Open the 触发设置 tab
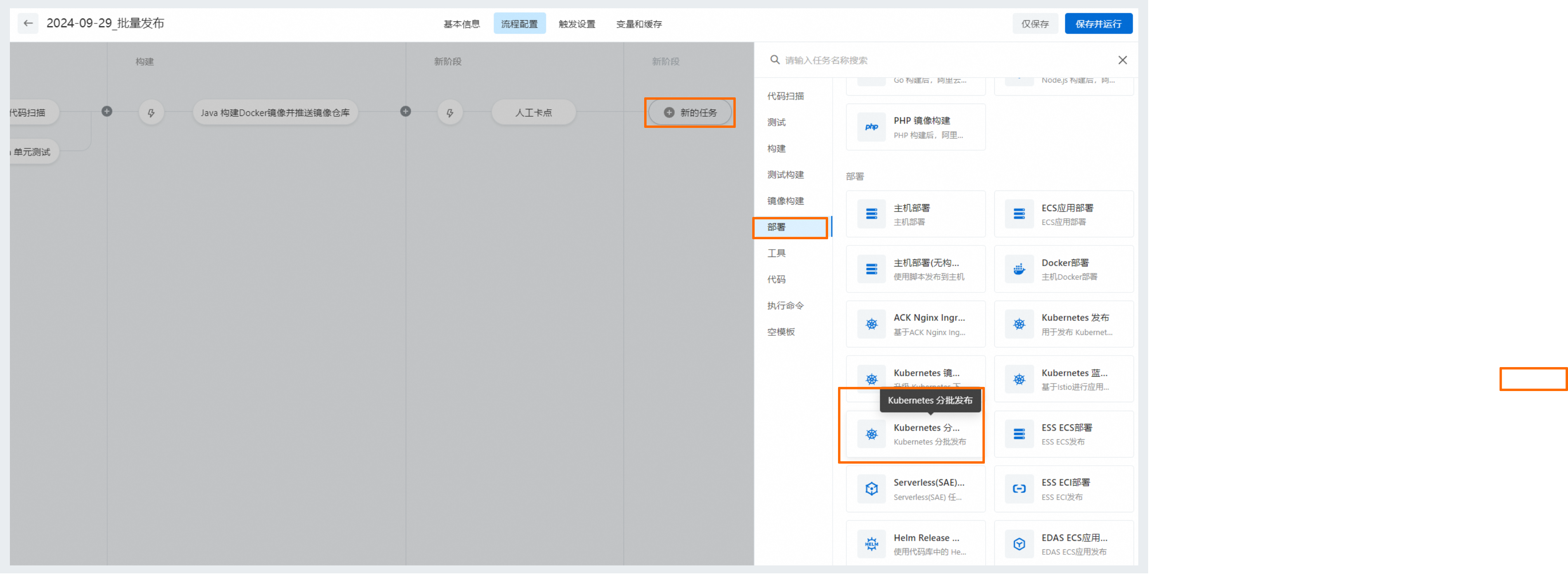This screenshot has height=575, width=1568. coord(577,24)
